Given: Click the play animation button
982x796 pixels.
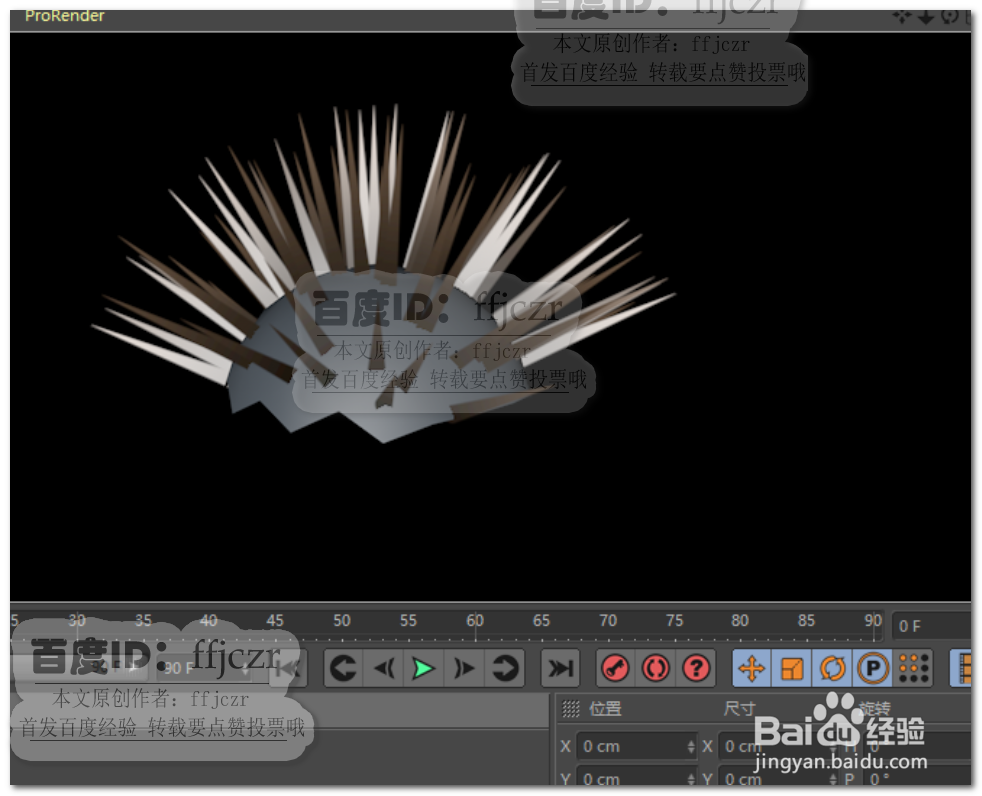Looking at the screenshot, I should click(x=424, y=668).
